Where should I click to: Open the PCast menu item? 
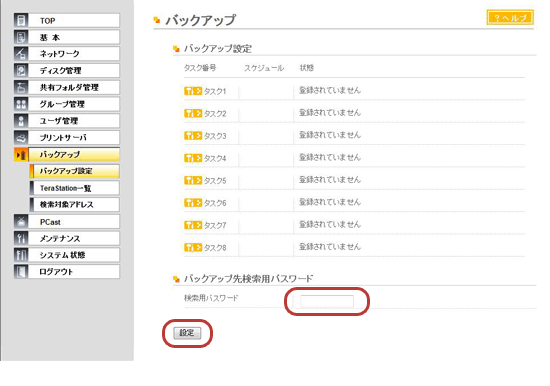point(74,222)
